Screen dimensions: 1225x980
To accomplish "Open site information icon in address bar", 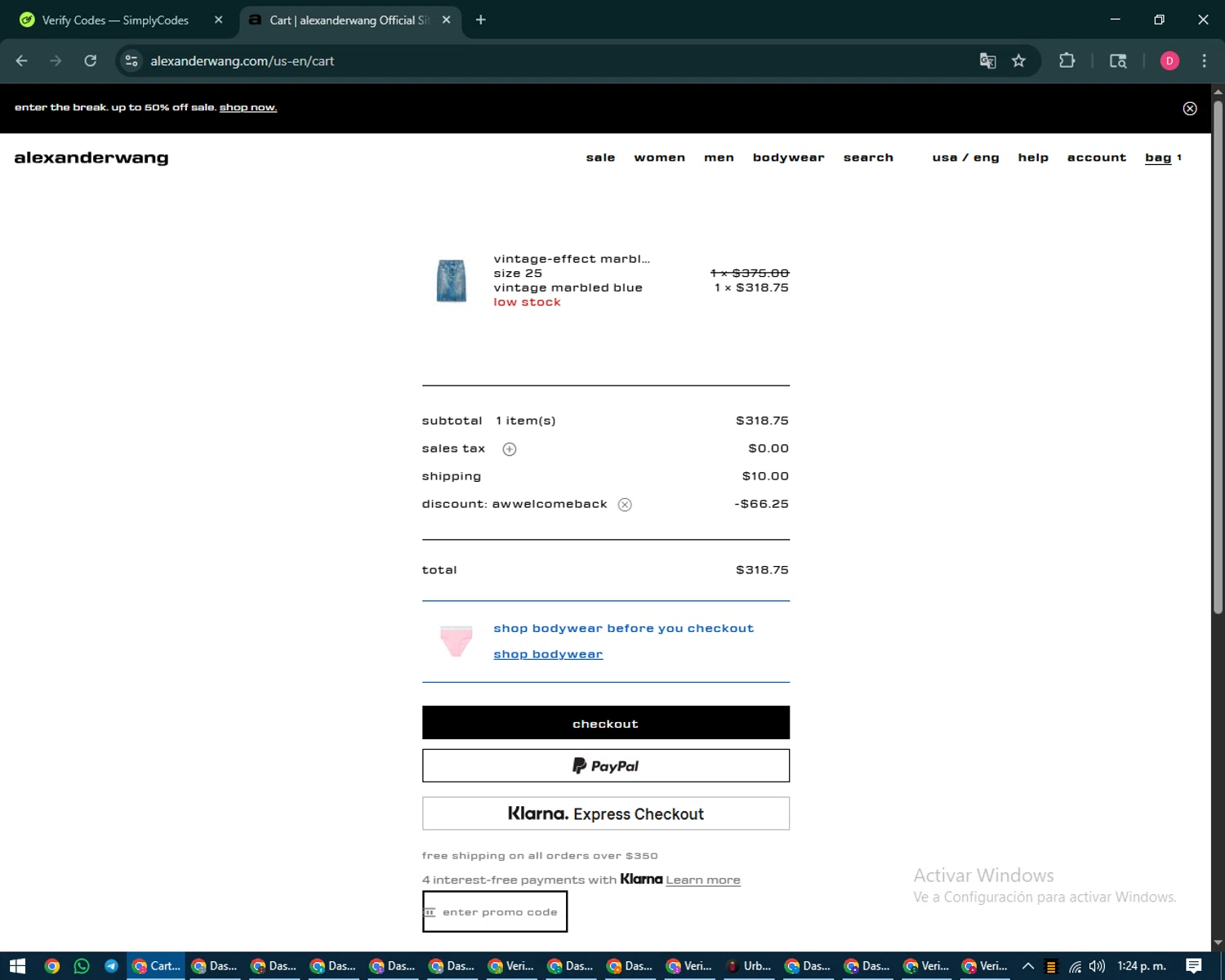I will click(131, 60).
